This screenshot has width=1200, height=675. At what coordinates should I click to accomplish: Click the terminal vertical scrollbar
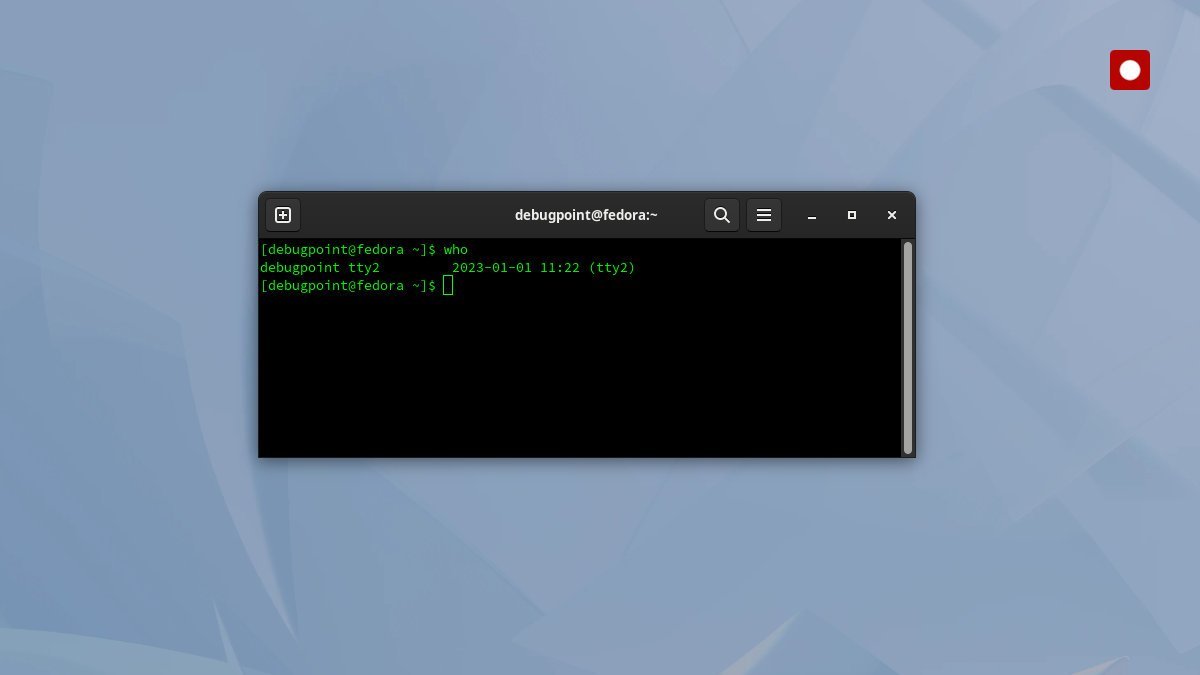(x=908, y=347)
